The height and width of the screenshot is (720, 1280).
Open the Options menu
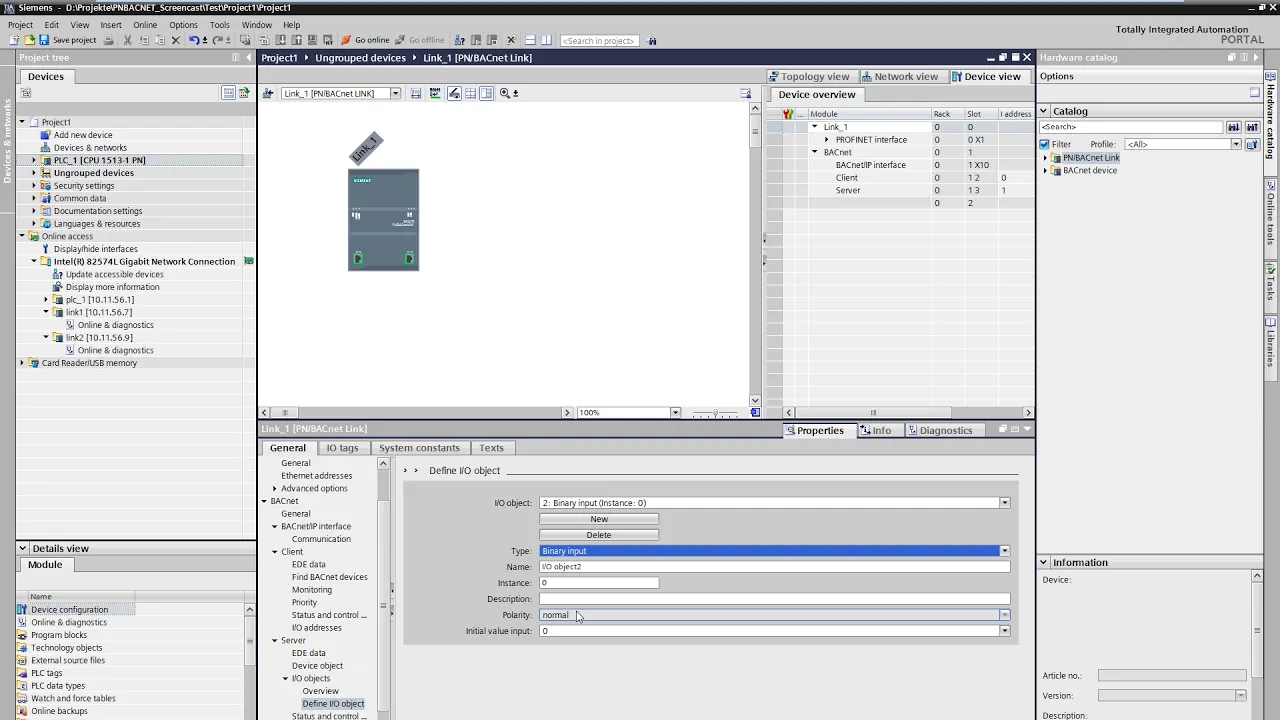click(183, 25)
